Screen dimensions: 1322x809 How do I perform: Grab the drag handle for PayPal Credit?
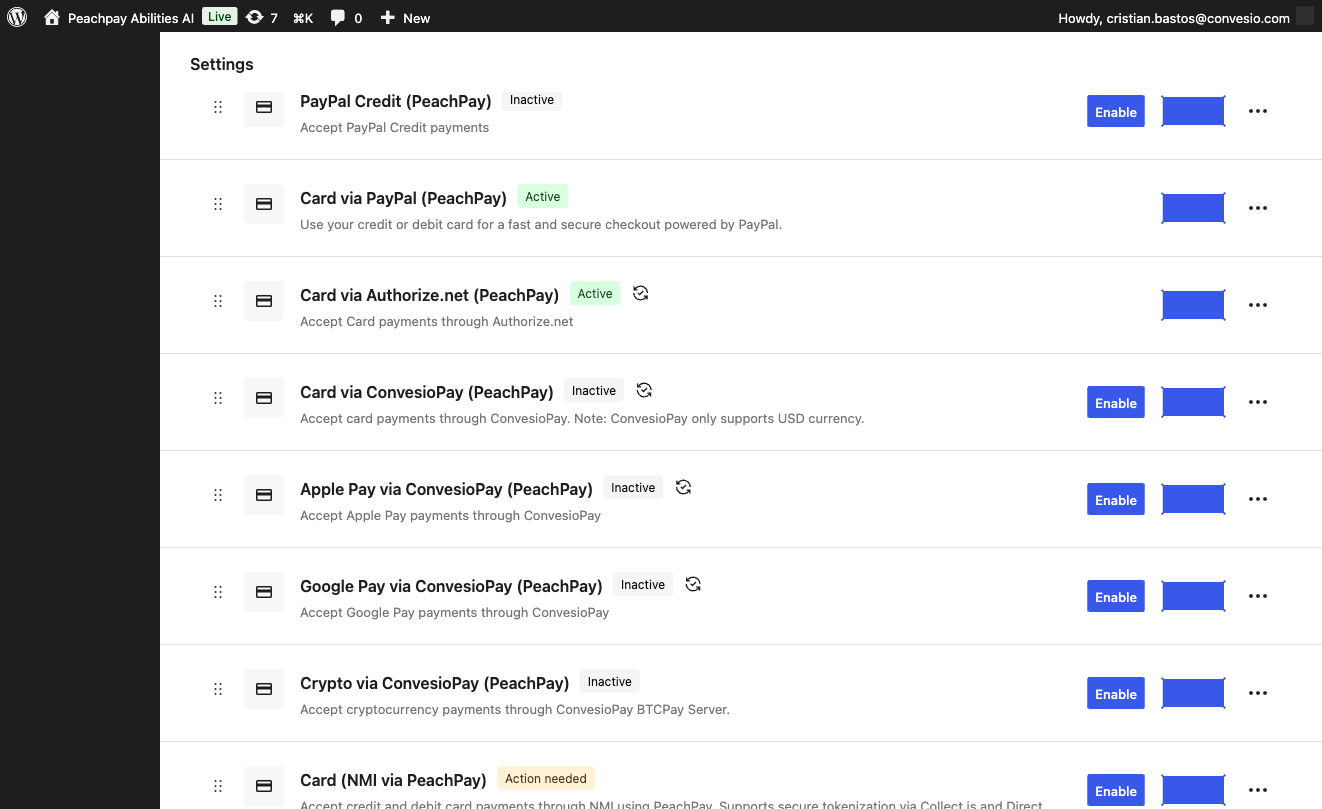[x=218, y=107]
